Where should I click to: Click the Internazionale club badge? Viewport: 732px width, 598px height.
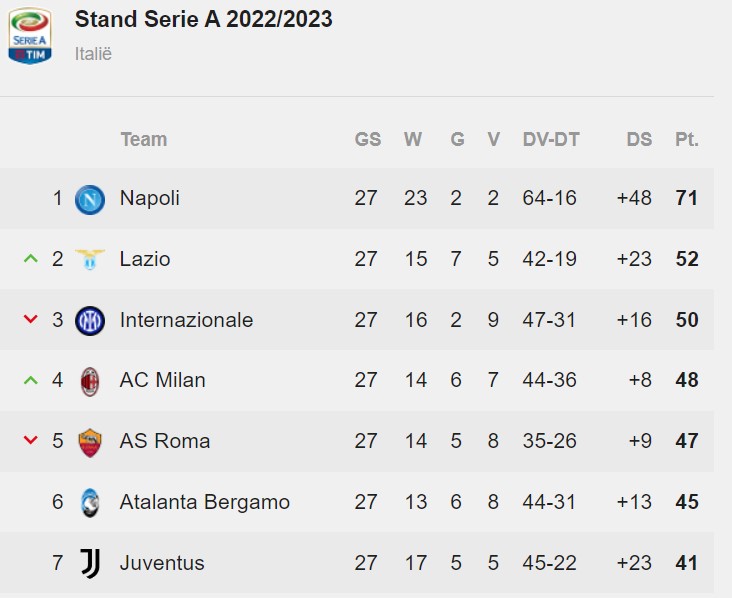pyautogui.click(x=90, y=321)
